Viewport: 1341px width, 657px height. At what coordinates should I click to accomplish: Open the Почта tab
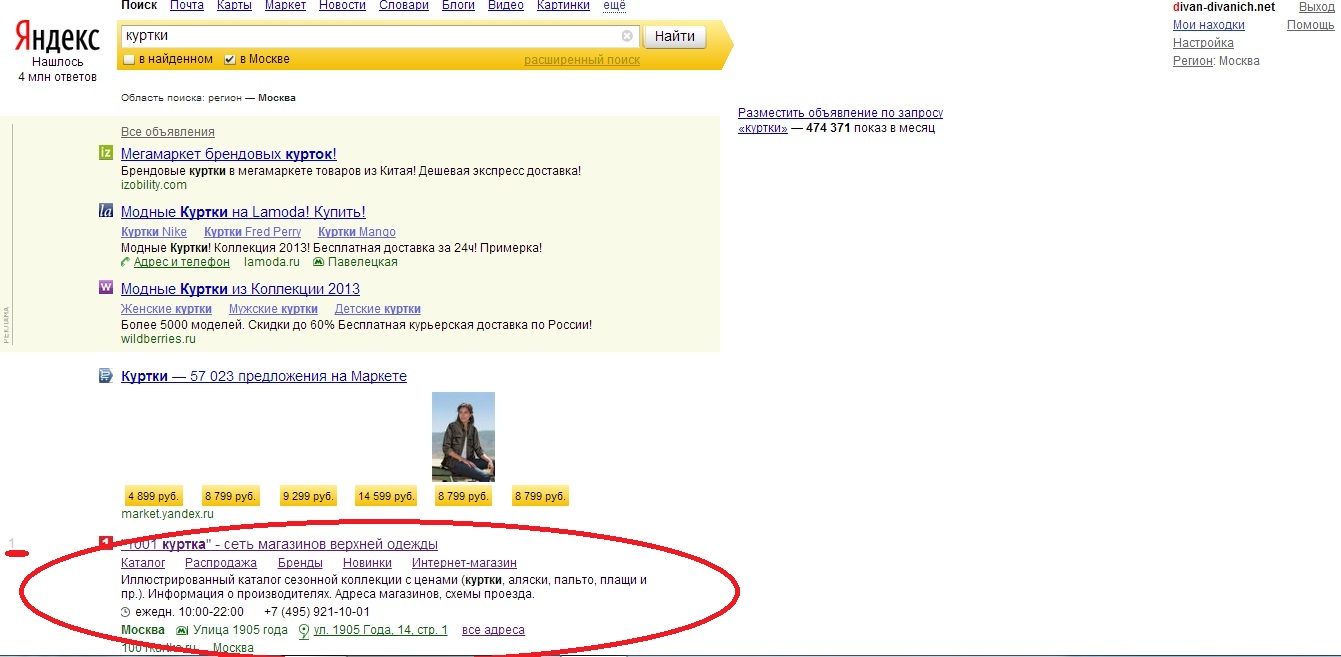[187, 6]
